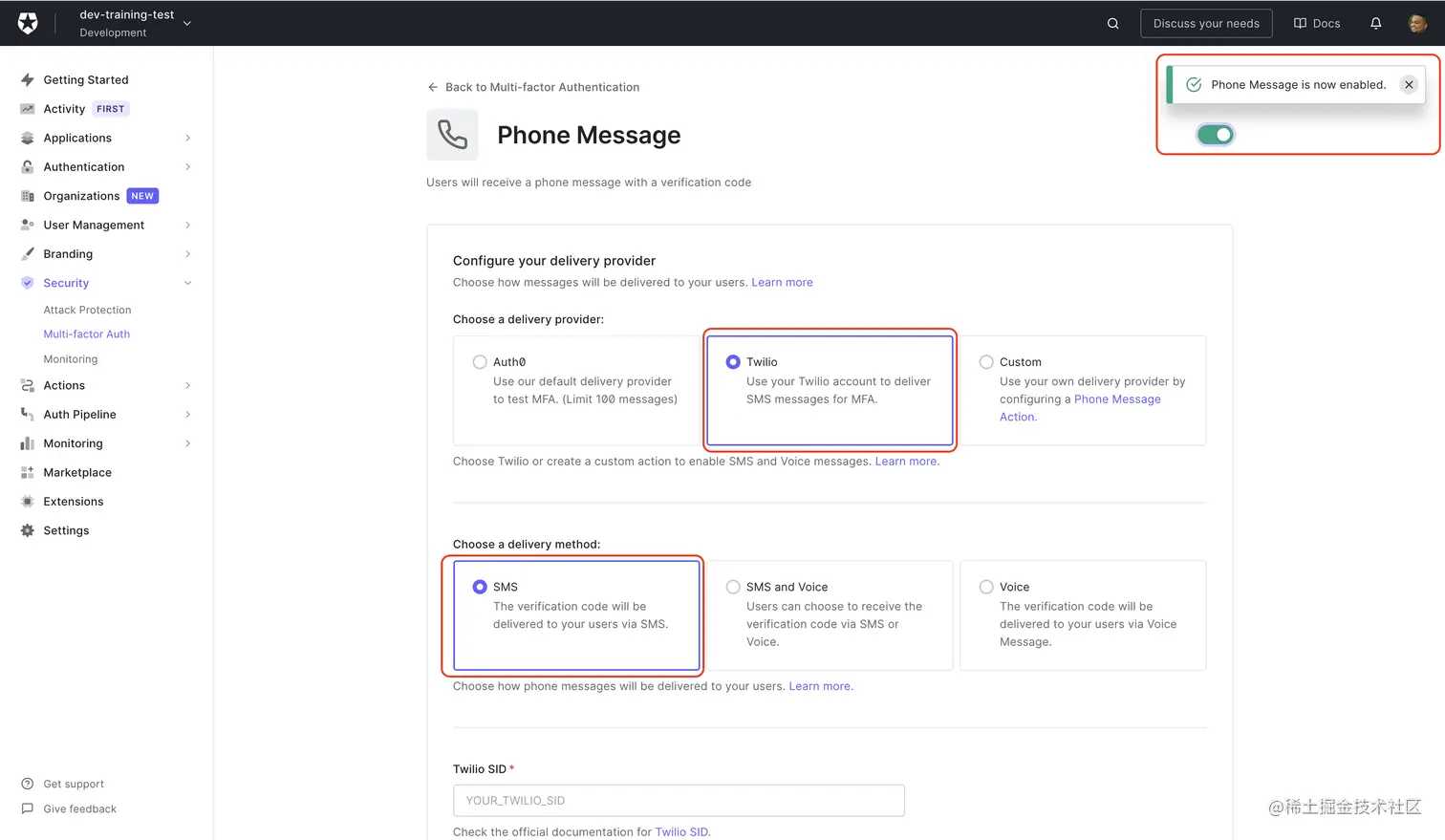Click the profile avatar in the top-right corner

(x=1418, y=23)
